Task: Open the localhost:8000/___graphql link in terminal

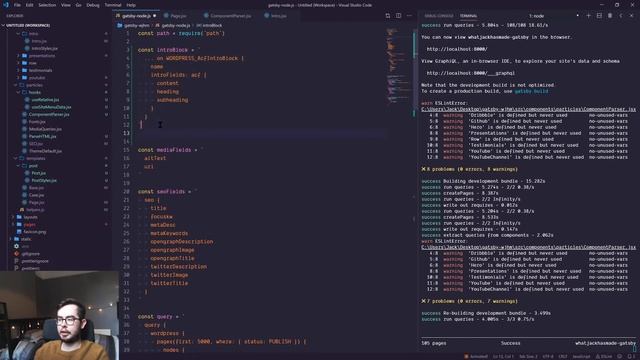Action: click(x=471, y=73)
